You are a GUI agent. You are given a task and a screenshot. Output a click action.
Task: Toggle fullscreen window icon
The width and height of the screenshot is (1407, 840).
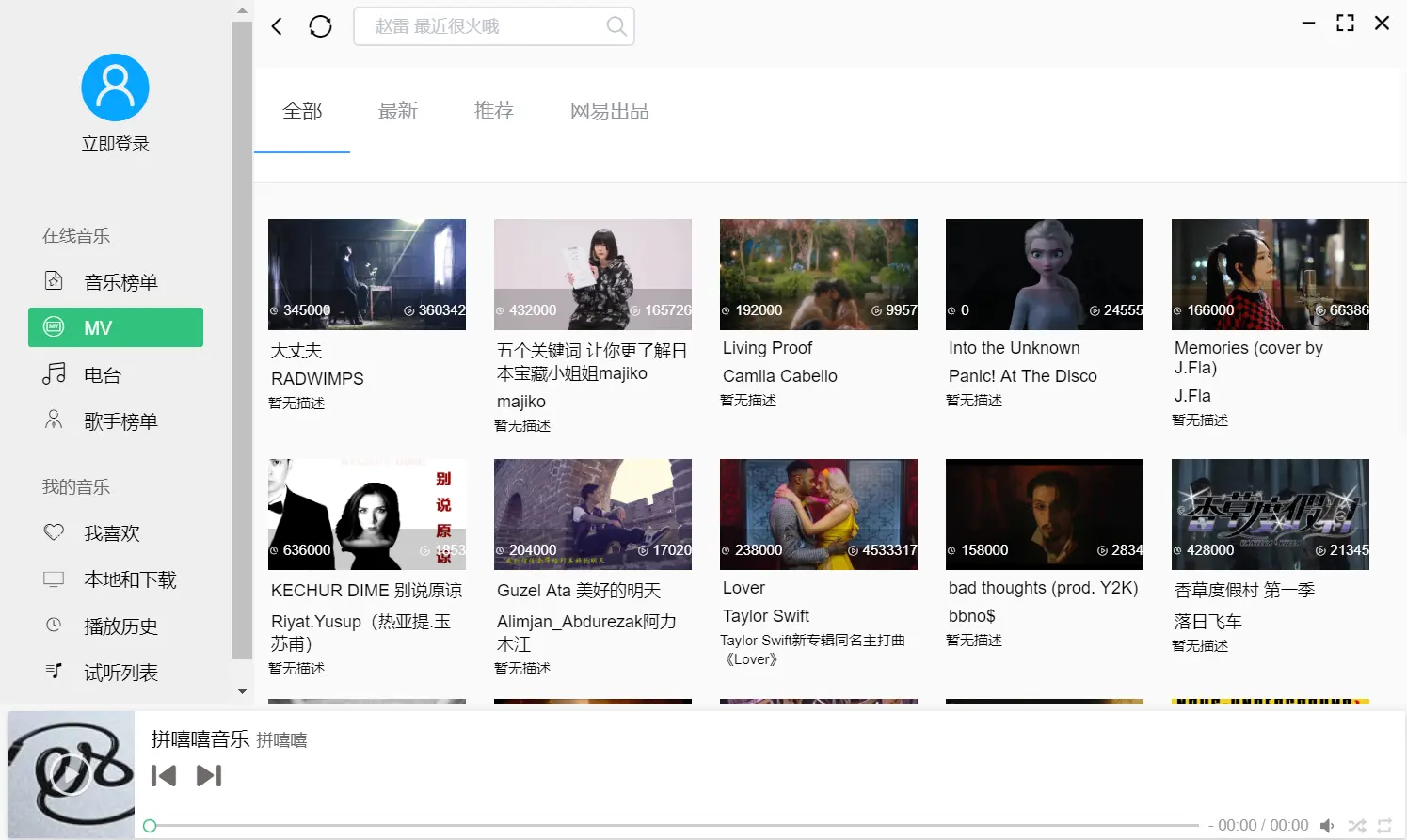click(x=1345, y=24)
